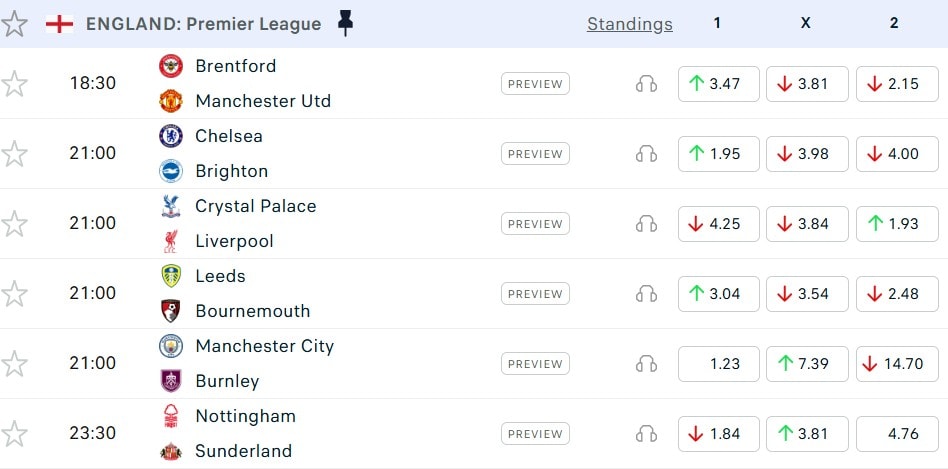Click headphones icon for Manchester City match
948x469 pixels.
click(x=646, y=364)
